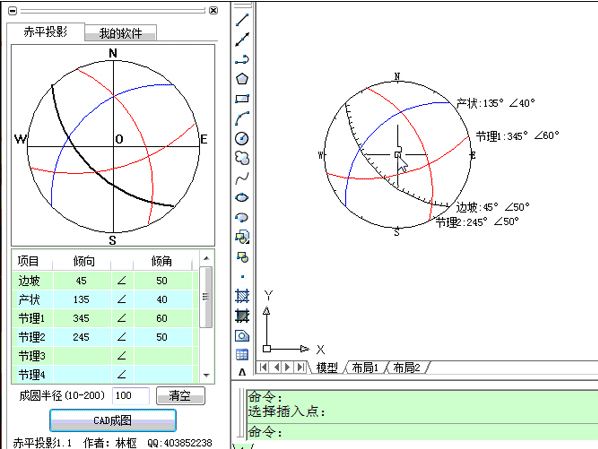The height and width of the screenshot is (449, 598).
Task: Select the Arc tool
Action: point(242,118)
